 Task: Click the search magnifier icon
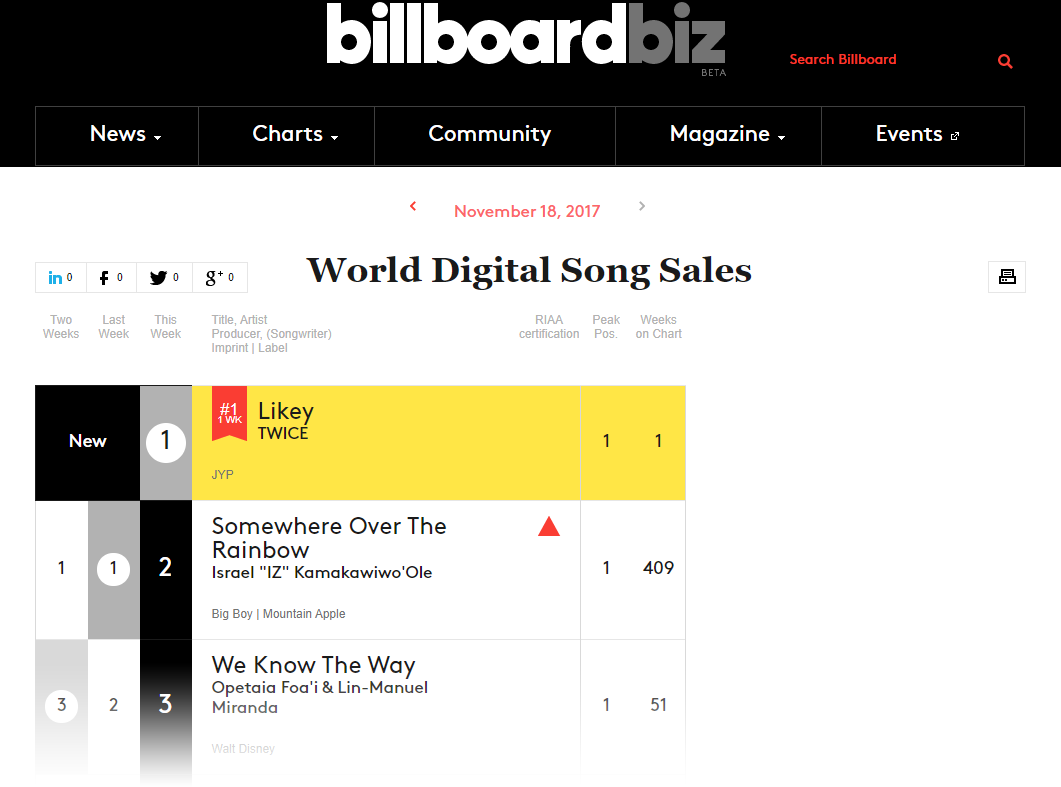tap(1005, 61)
